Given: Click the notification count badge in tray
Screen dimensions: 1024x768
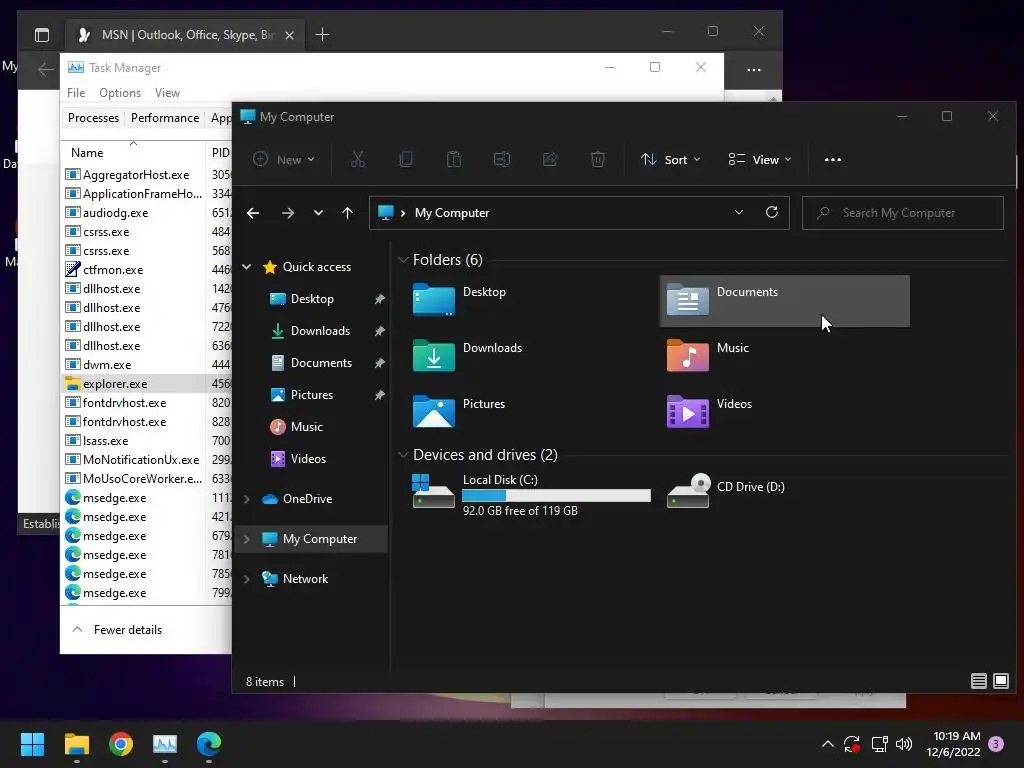Looking at the screenshot, I should [996, 744].
